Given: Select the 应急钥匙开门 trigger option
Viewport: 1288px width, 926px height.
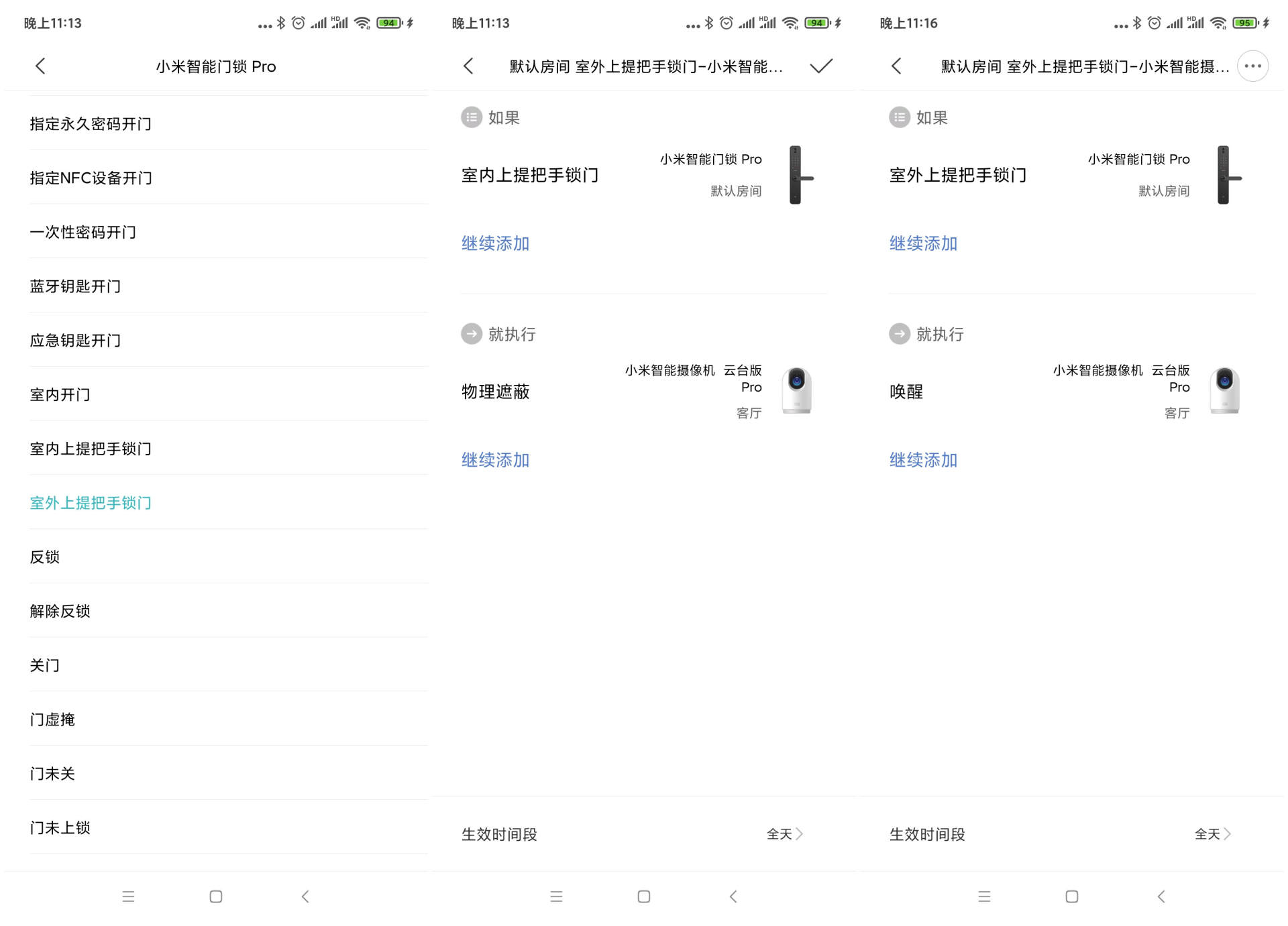Looking at the screenshot, I should 75,341.
